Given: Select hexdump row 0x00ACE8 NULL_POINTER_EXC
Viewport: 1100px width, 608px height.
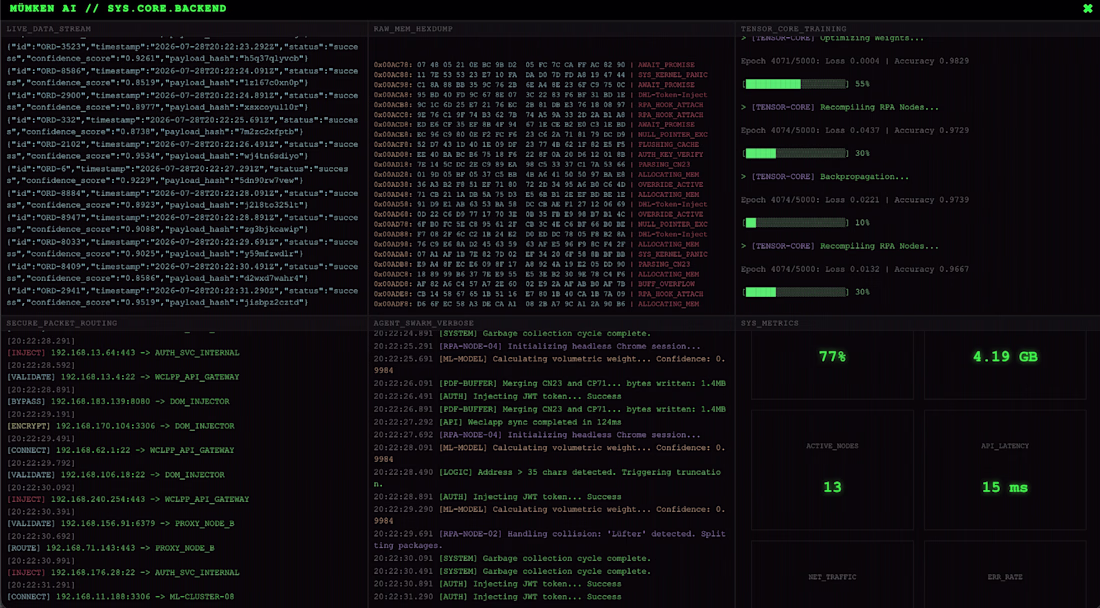Looking at the screenshot, I should click(x=540, y=135).
